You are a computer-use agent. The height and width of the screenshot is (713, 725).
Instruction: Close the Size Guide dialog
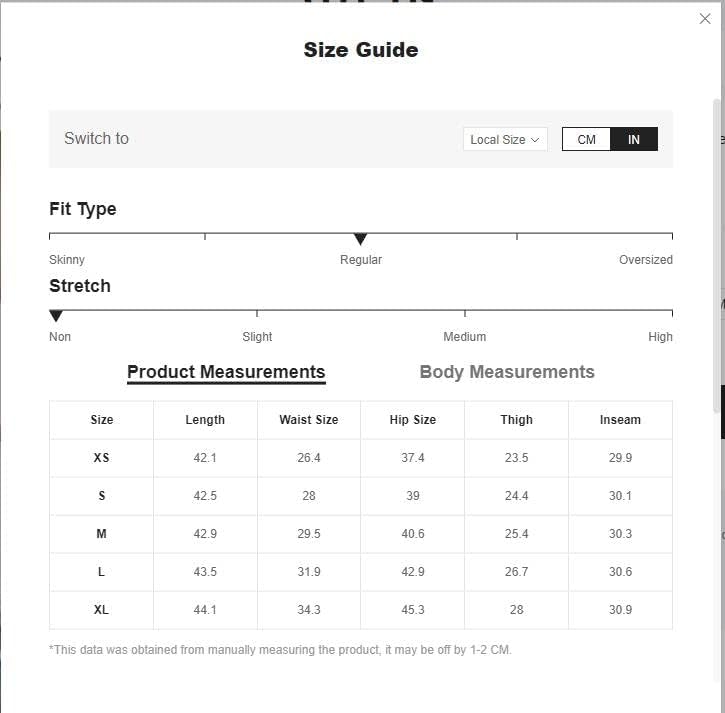tap(705, 19)
